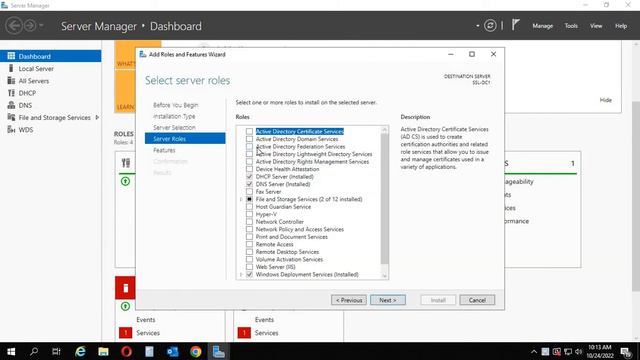640x360 pixels.
Task: Go to Installation Type wizard step
Action: click(x=174, y=116)
